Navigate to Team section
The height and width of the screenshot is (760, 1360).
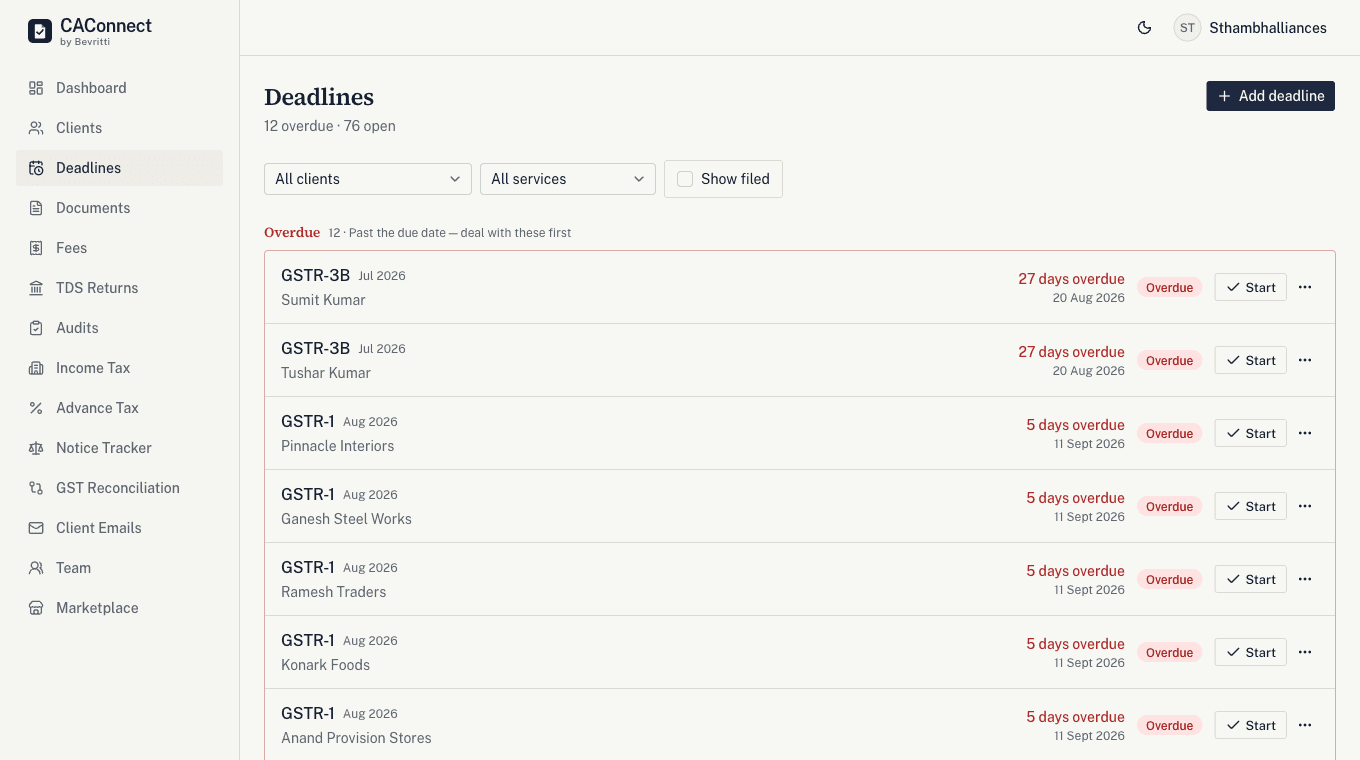pos(119,568)
